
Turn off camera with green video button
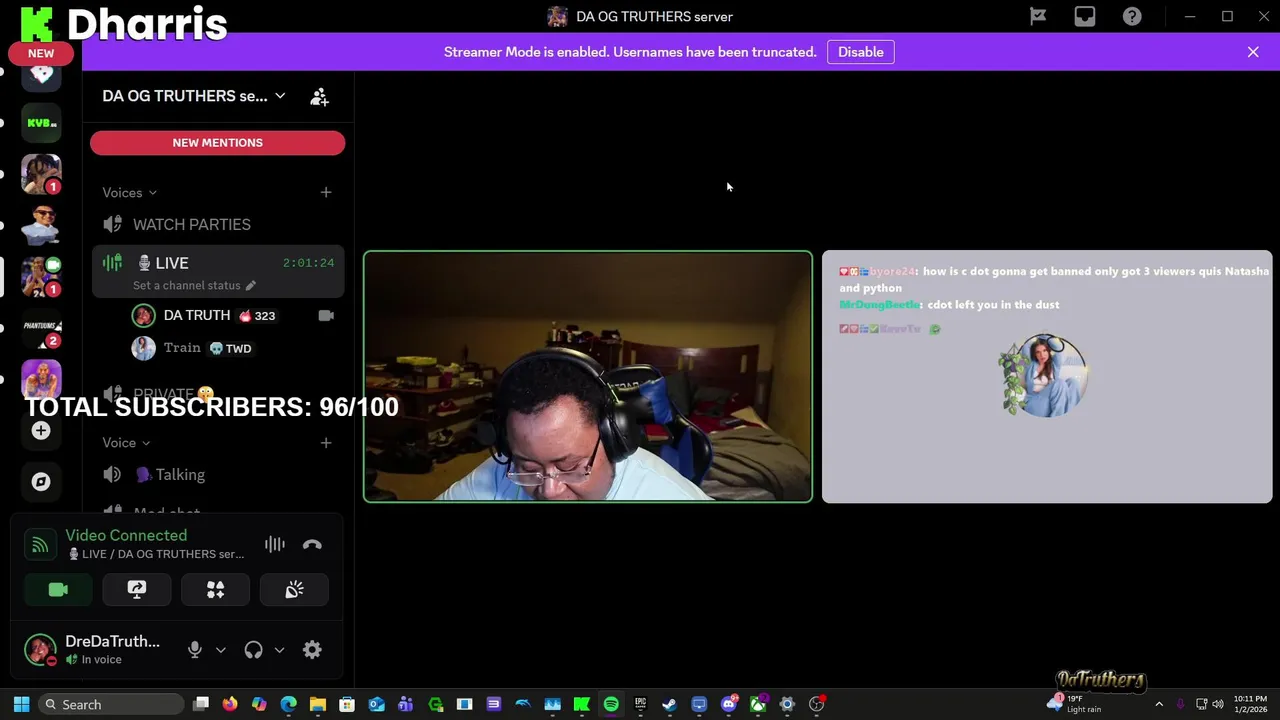point(58,589)
